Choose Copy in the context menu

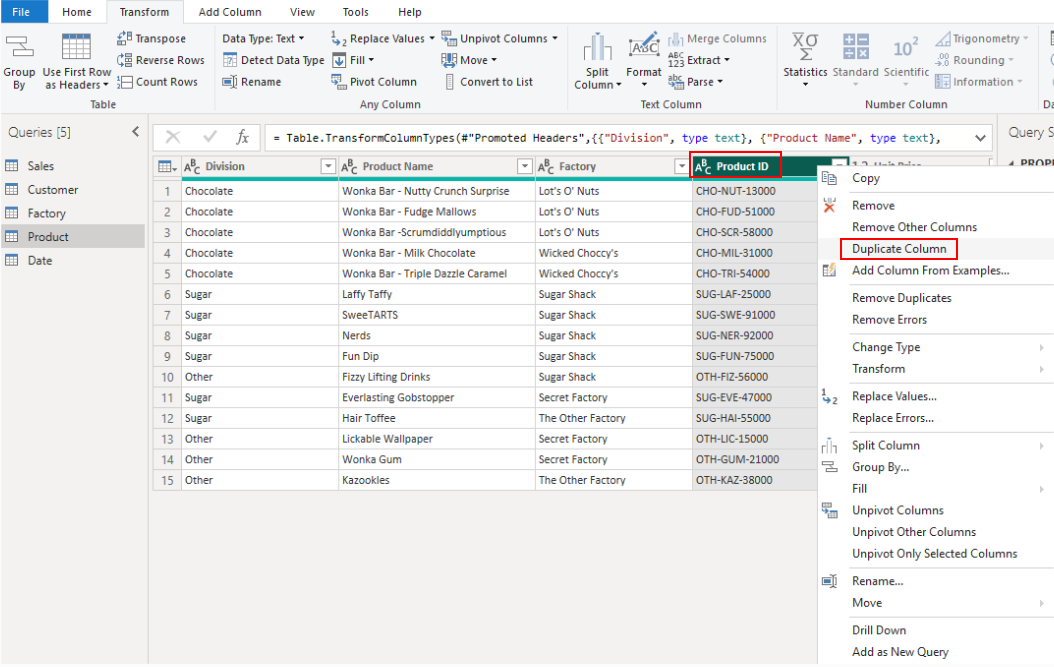pos(865,178)
